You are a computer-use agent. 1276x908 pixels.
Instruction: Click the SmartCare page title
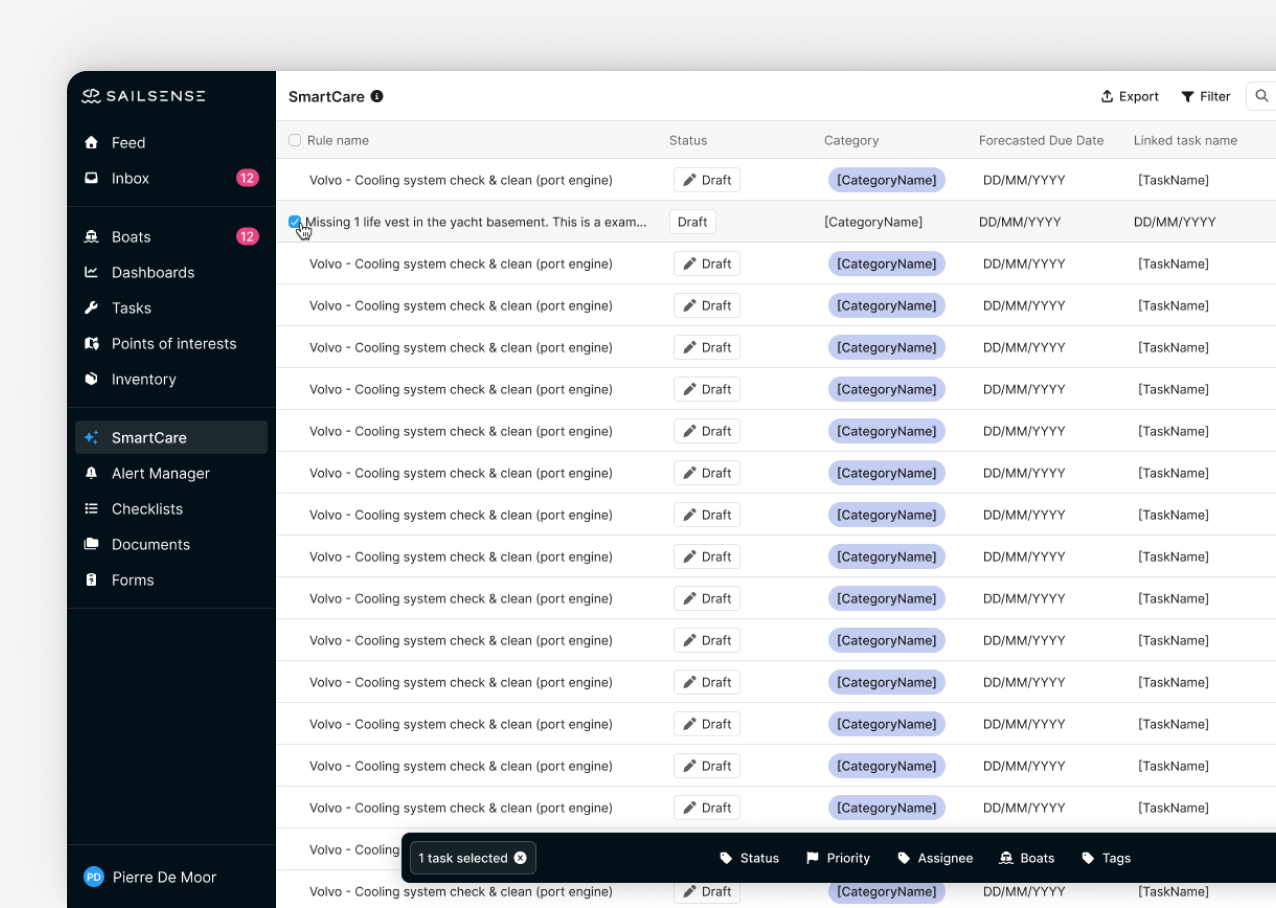pos(326,96)
